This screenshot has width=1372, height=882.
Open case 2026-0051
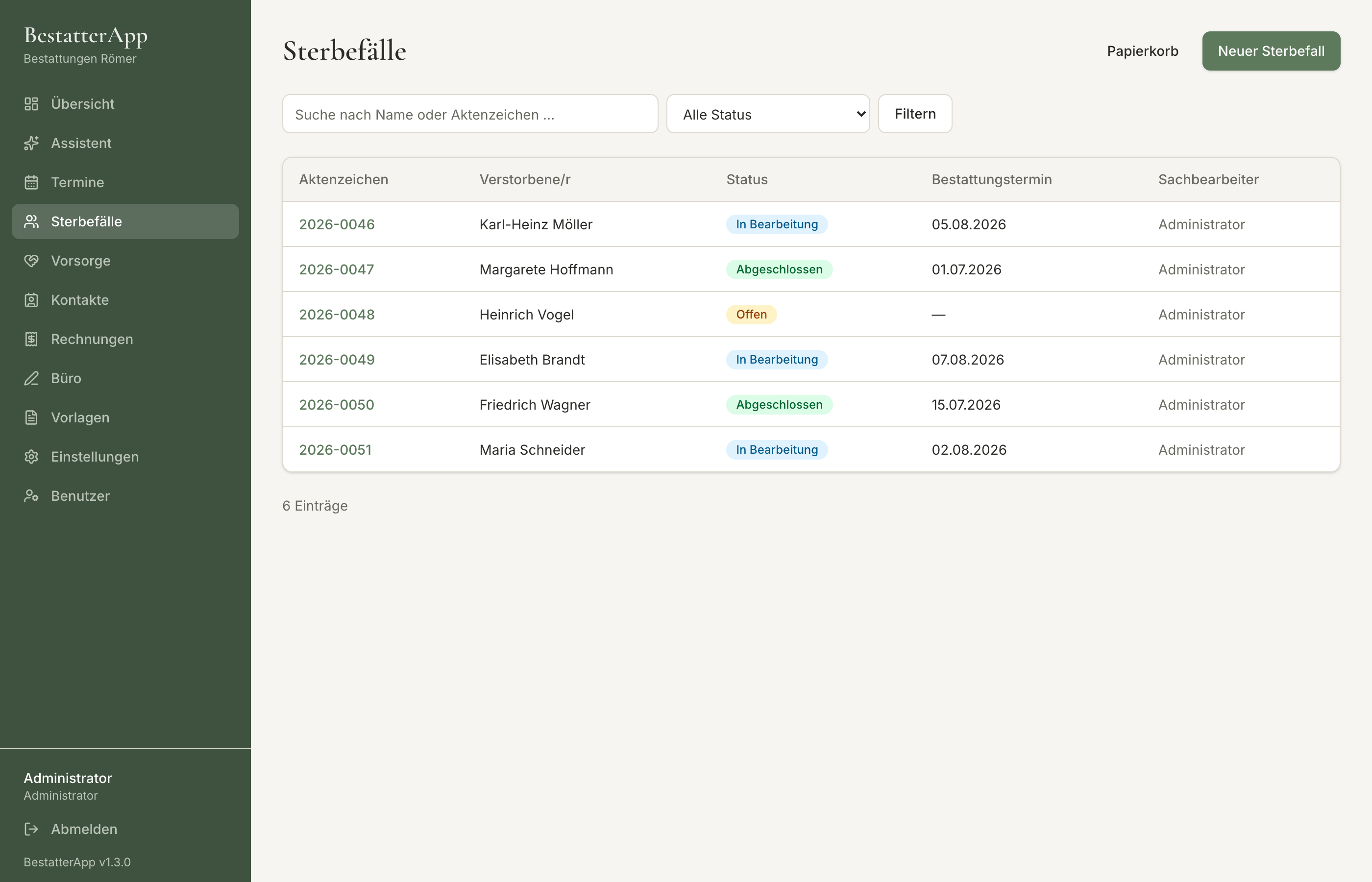point(336,450)
